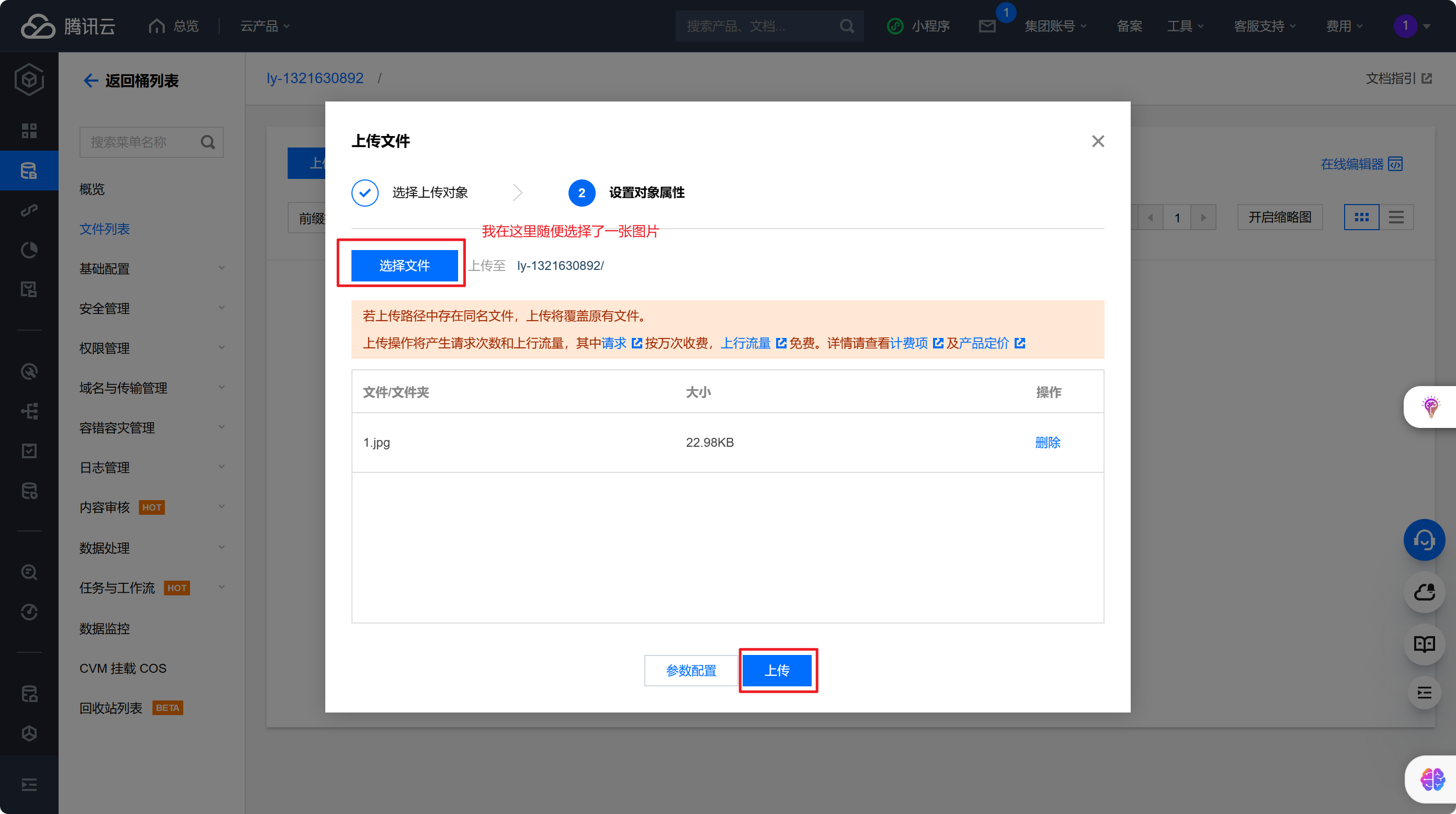Screen dimensions: 1456x814
Task: Click the WeChat mini program icon
Action: [x=895, y=26]
